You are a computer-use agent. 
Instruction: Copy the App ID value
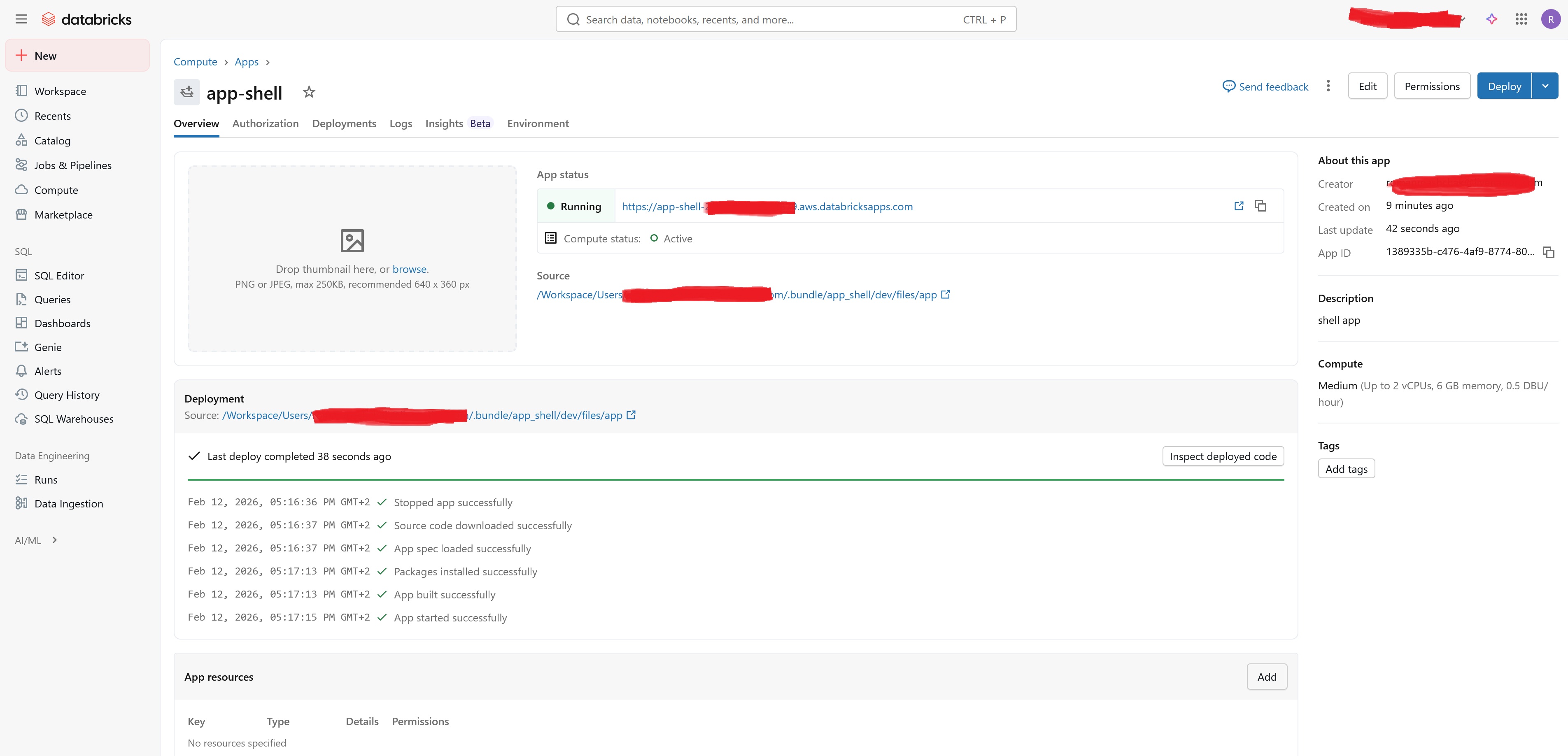[x=1549, y=253]
